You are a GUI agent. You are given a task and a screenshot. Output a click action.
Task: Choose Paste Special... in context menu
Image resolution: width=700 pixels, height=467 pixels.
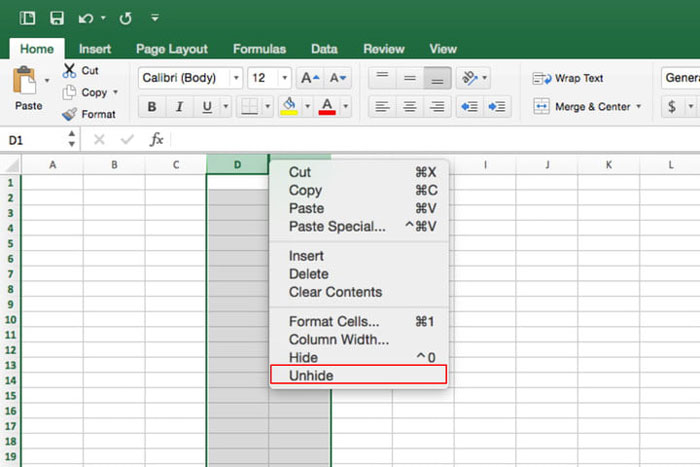tap(359, 226)
